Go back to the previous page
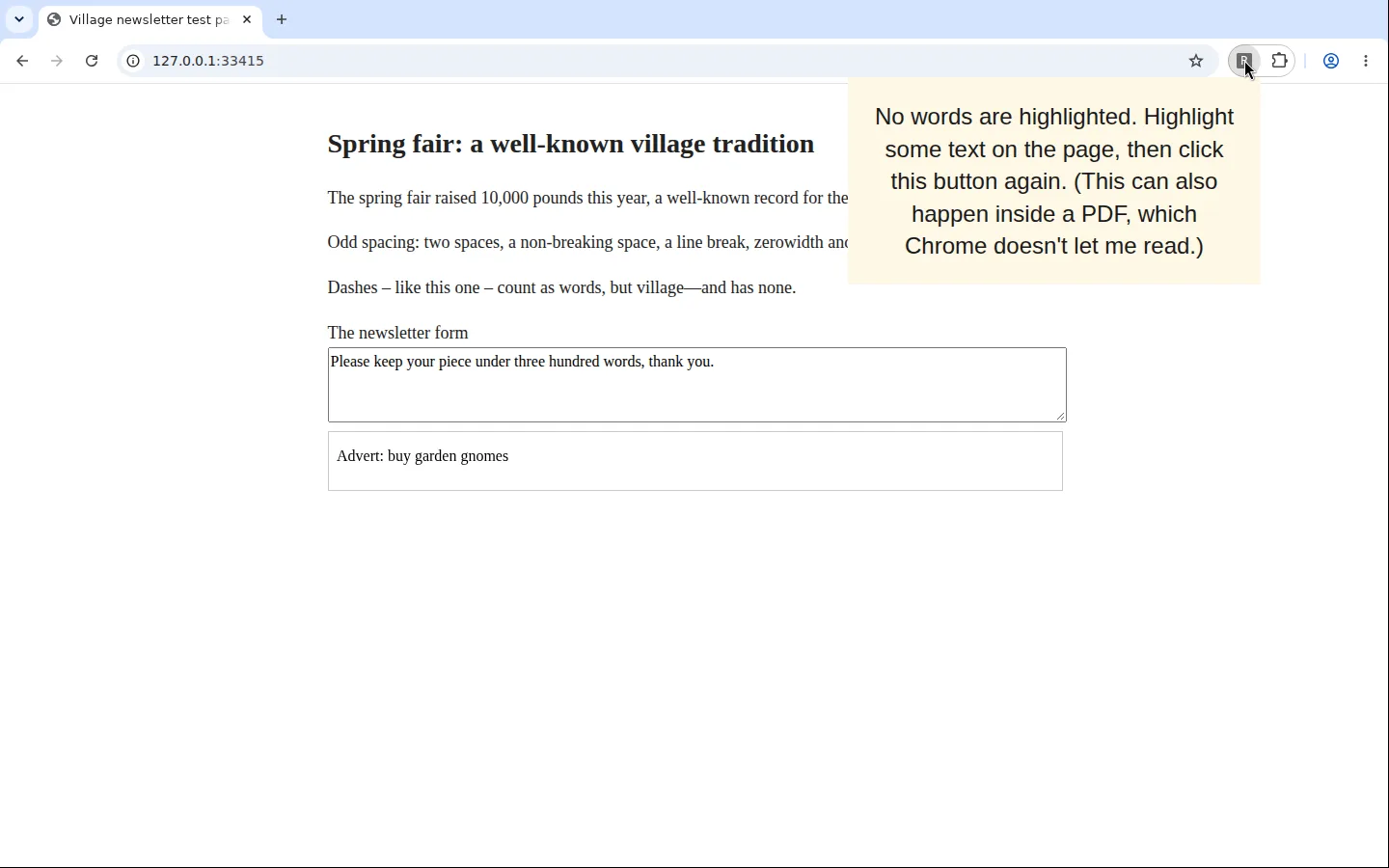Image resolution: width=1389 pixels, height=868 pixels. pos(22,61)
